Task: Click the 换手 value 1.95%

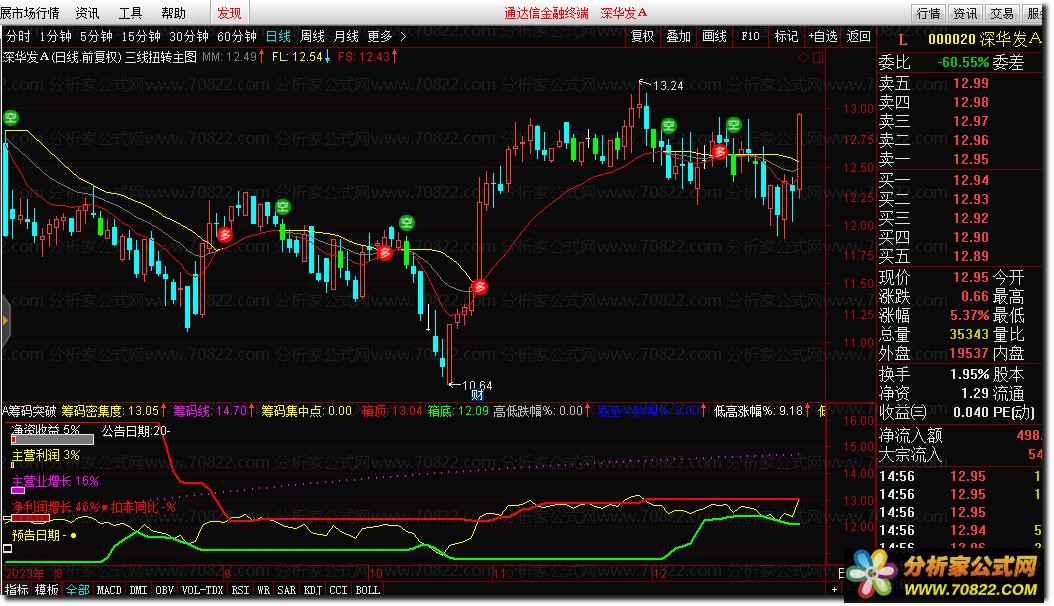Action: tap(969, 374)
